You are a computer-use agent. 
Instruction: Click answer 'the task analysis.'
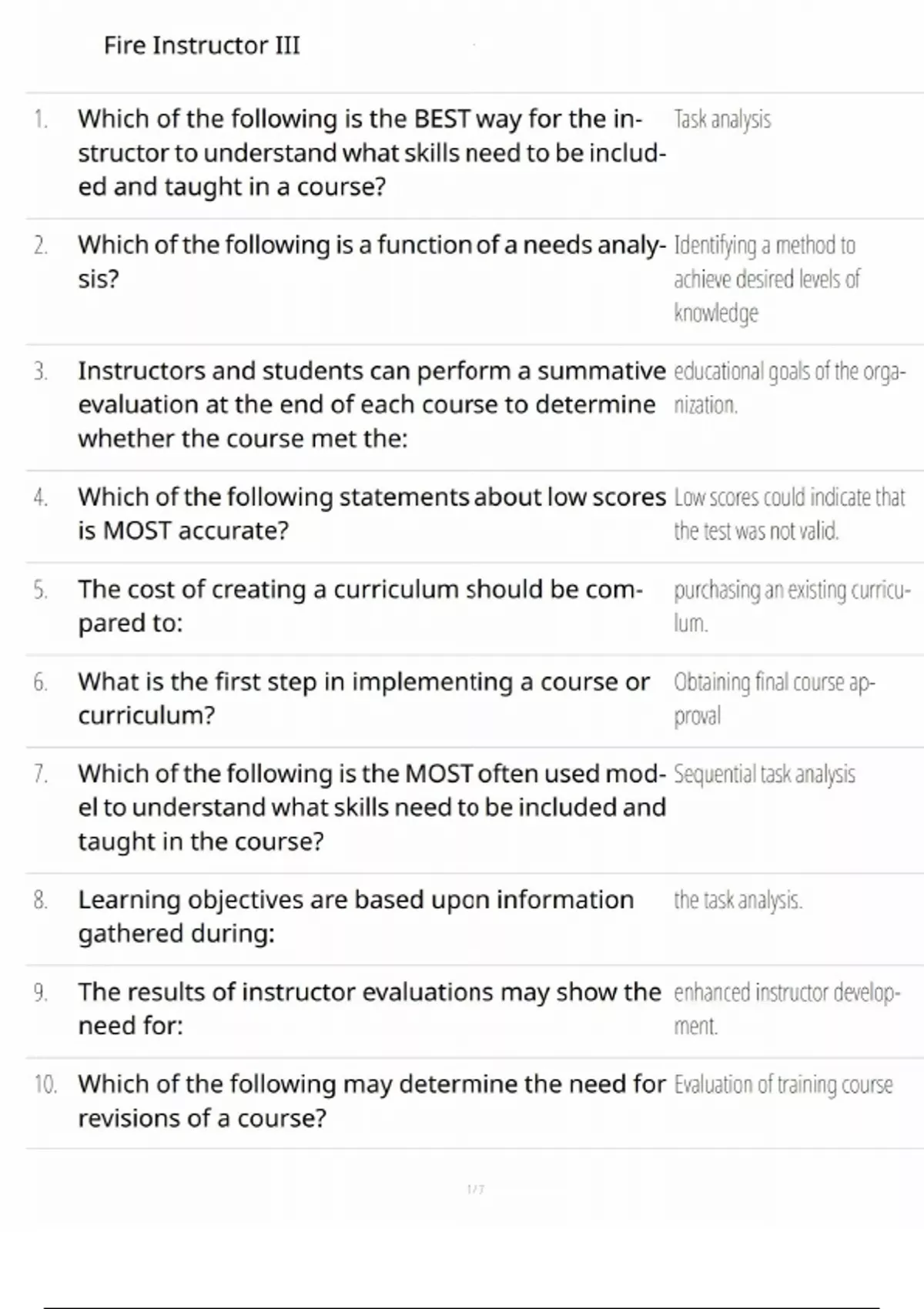tap(738, 900)
